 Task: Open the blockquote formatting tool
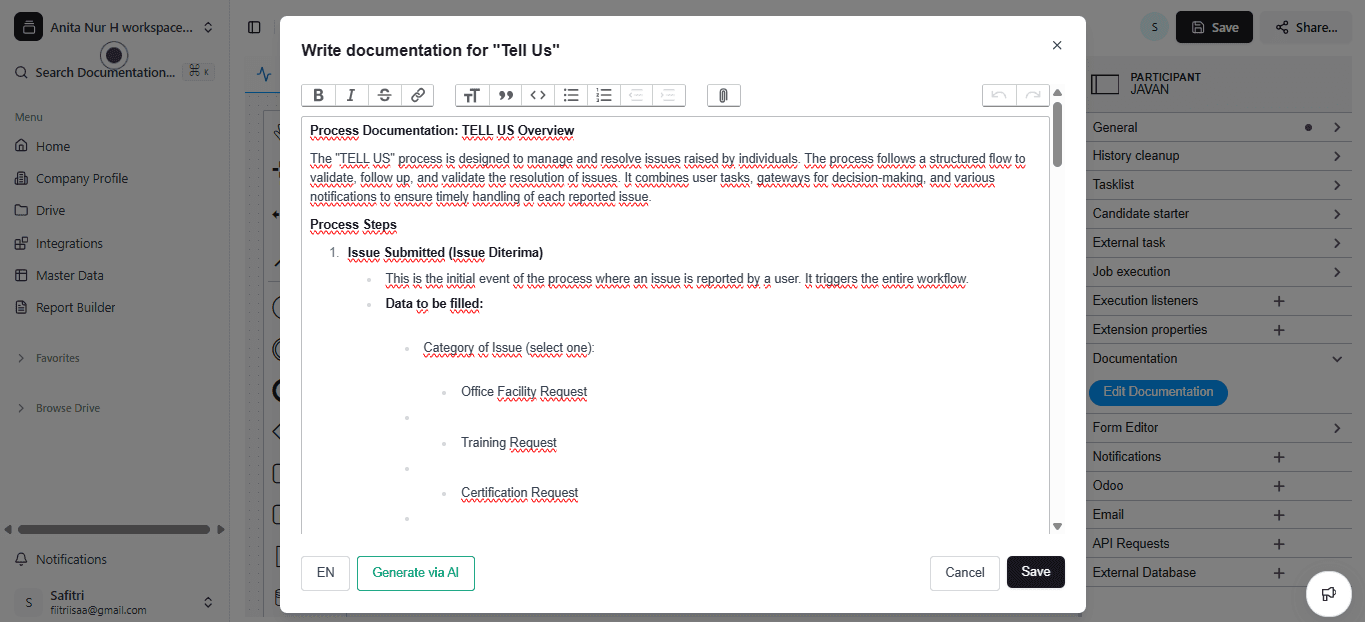click(505, 94)
